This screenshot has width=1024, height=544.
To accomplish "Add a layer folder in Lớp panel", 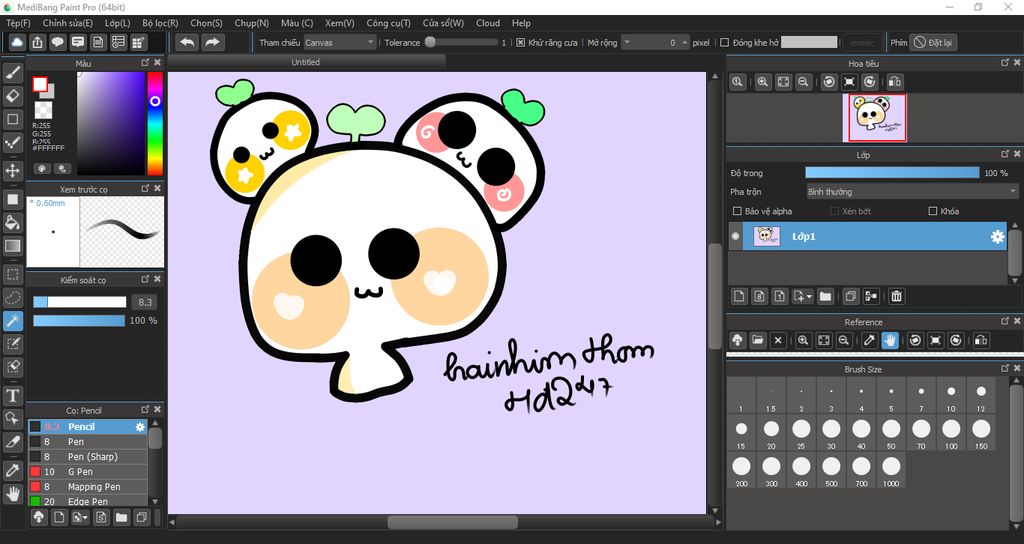I will (825, 296).
